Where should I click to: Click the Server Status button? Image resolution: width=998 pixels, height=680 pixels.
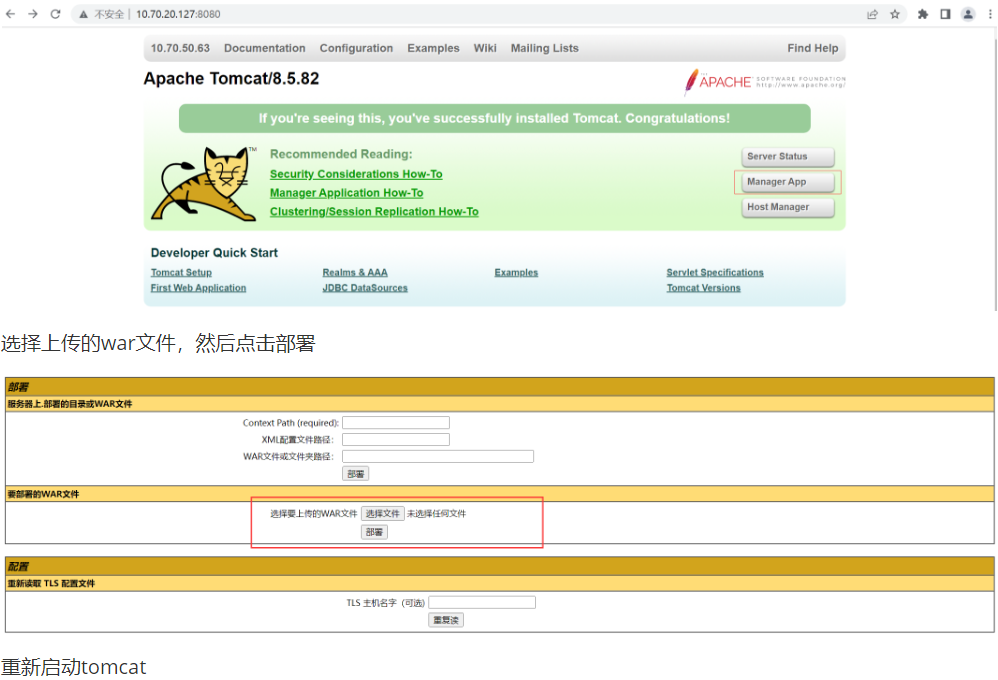[x=788, y=157]
